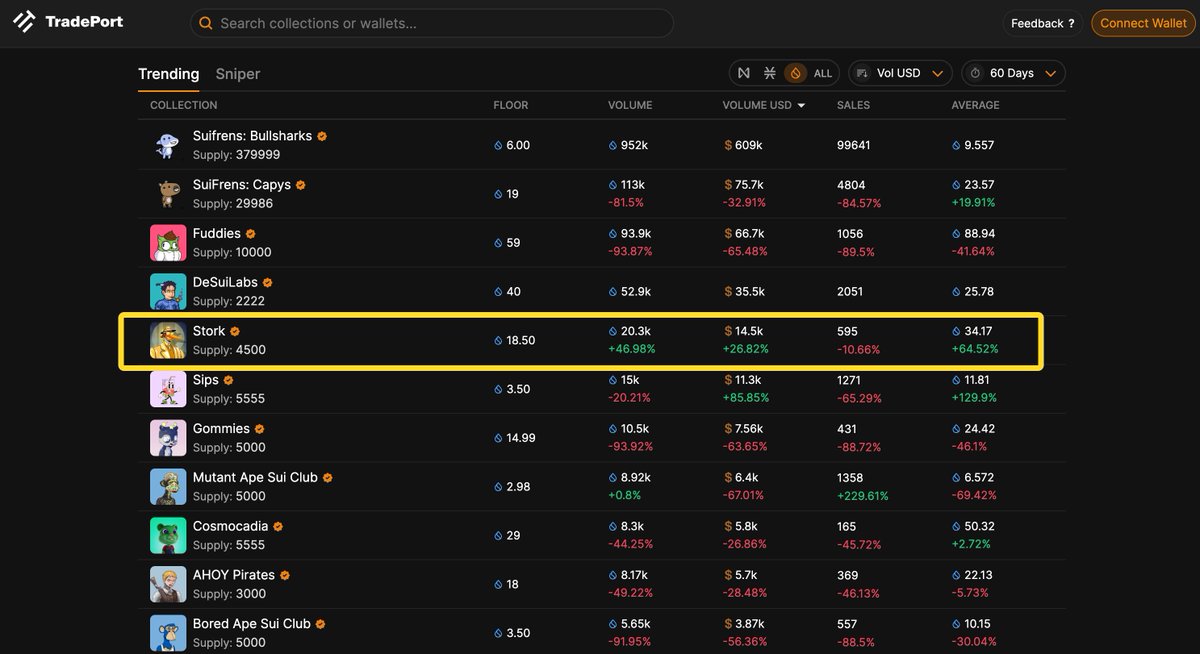1200x654 pixels.
Task: Click the Mutant Ape Sui Club avatar
Action: 168,487
